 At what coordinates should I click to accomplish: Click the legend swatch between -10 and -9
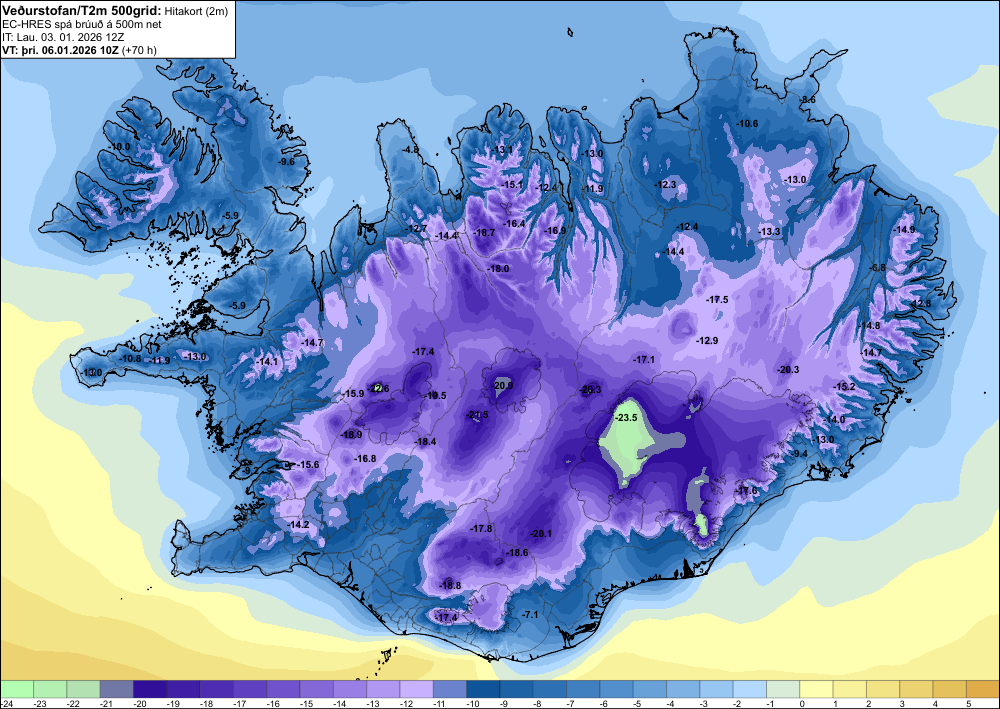click(483, 689)
